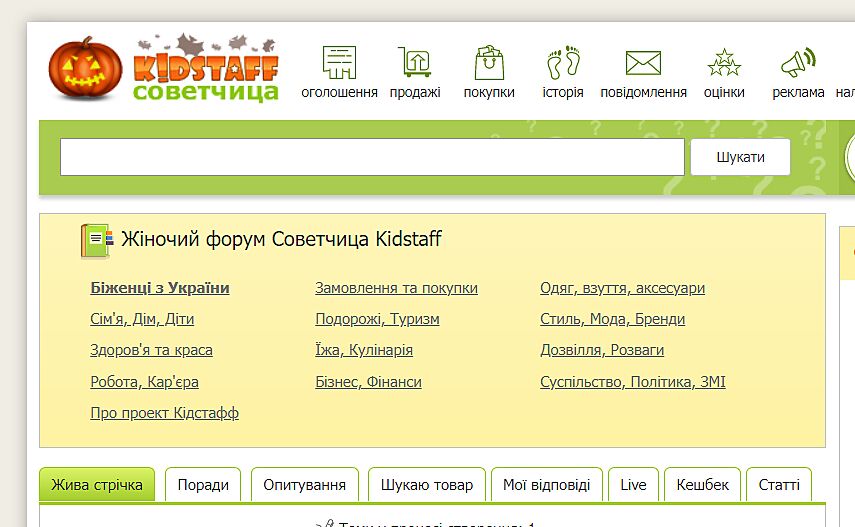Viewport: 855px width, 527px height.
Task: Open Суспільство, Політика, ЗМІ section
Action: point(632,382)
